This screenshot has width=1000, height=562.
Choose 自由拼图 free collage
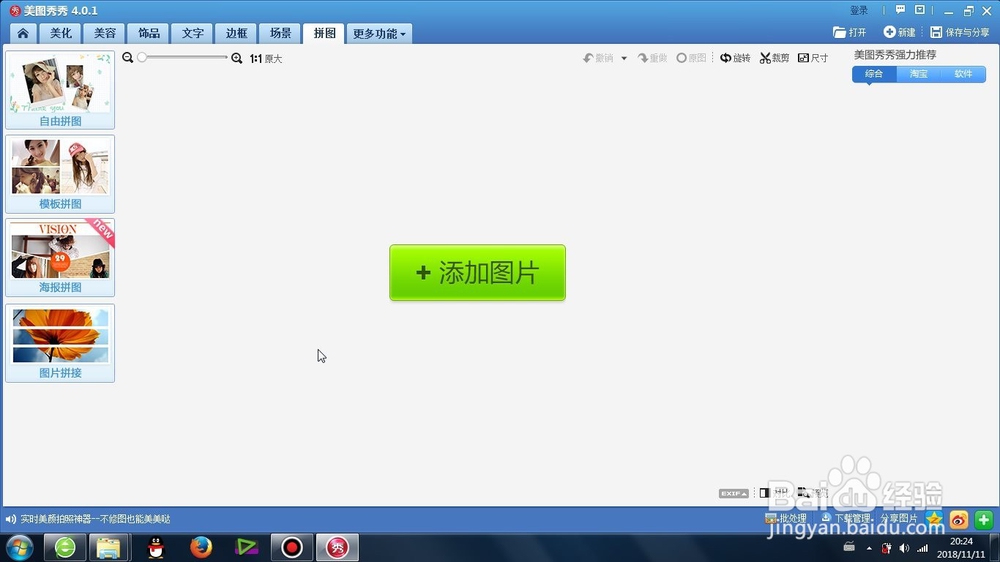pyautogui.click(x=60, y=90)
